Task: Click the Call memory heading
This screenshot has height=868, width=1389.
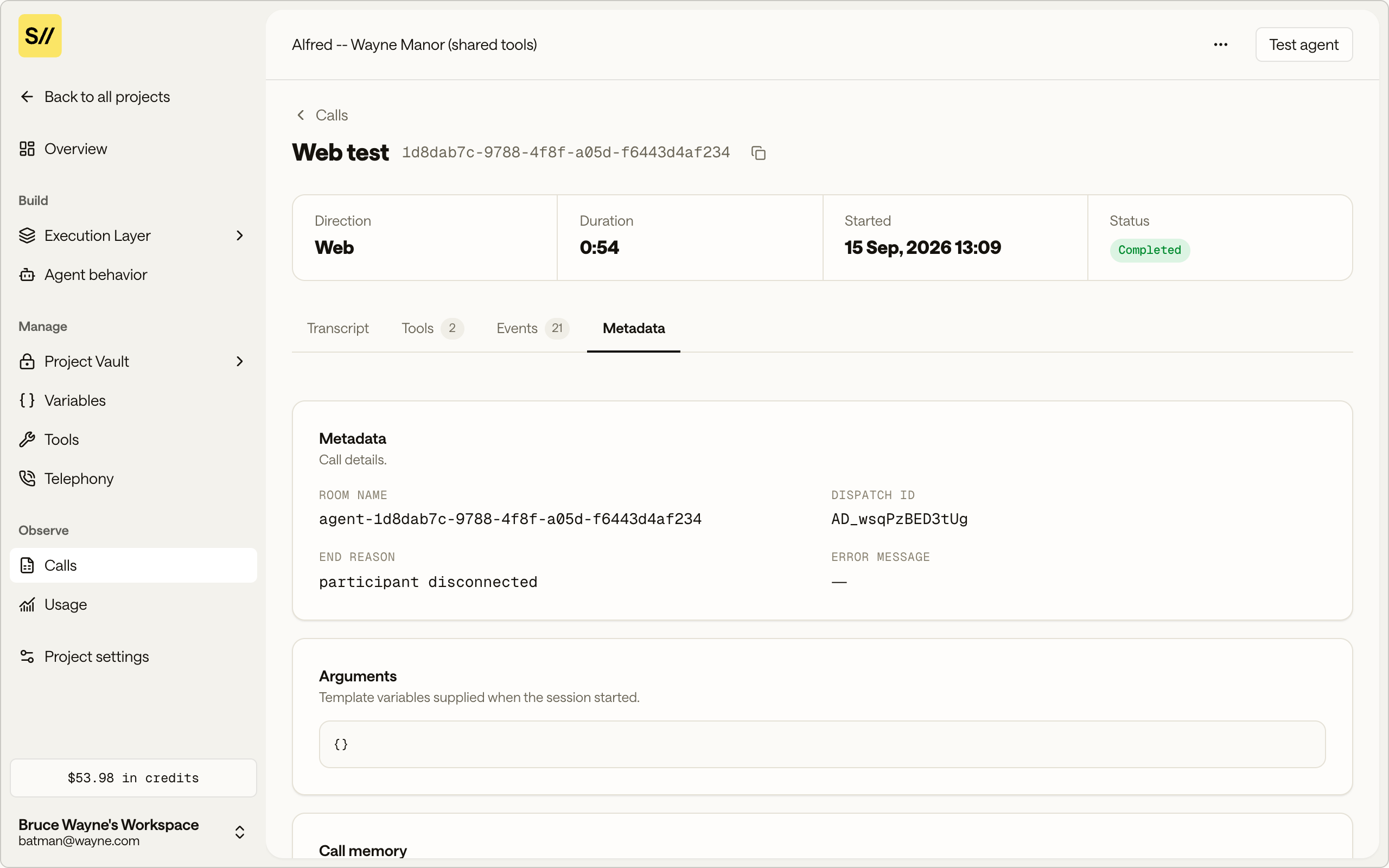Action: (363, 850)
